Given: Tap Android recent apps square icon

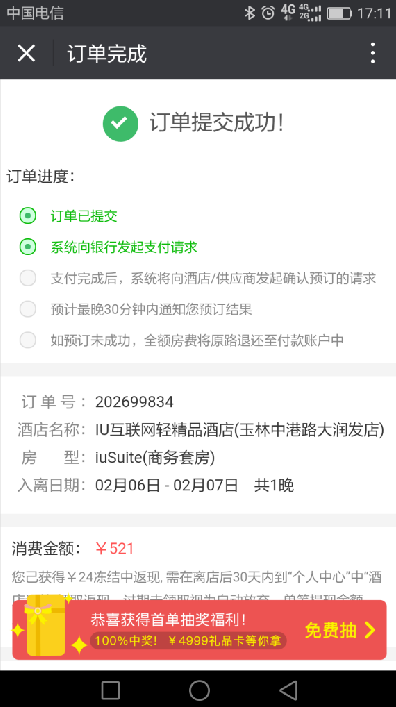Looking at the screenshot, I should 111,689.
